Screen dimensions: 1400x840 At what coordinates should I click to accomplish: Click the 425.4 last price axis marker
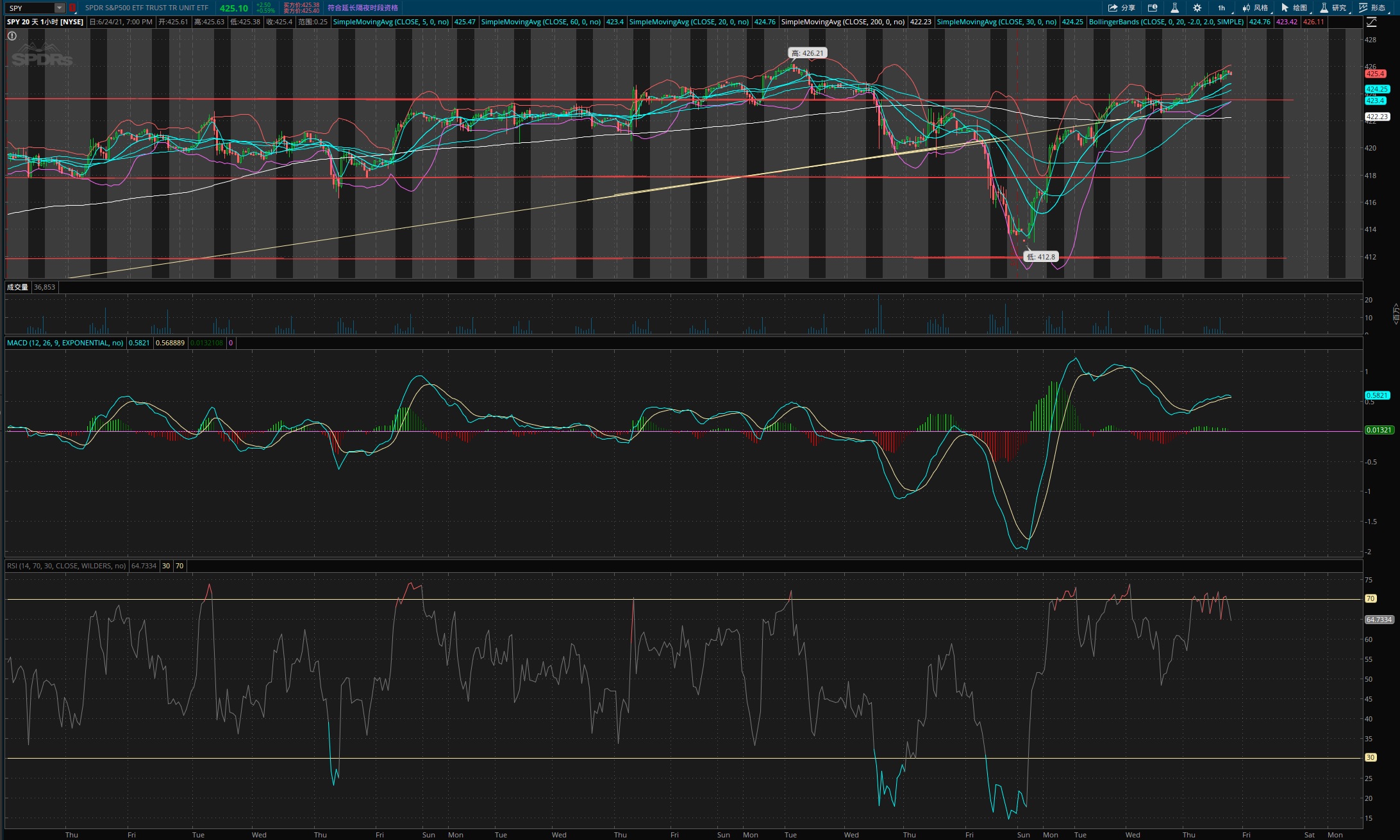click(1375, 74)
